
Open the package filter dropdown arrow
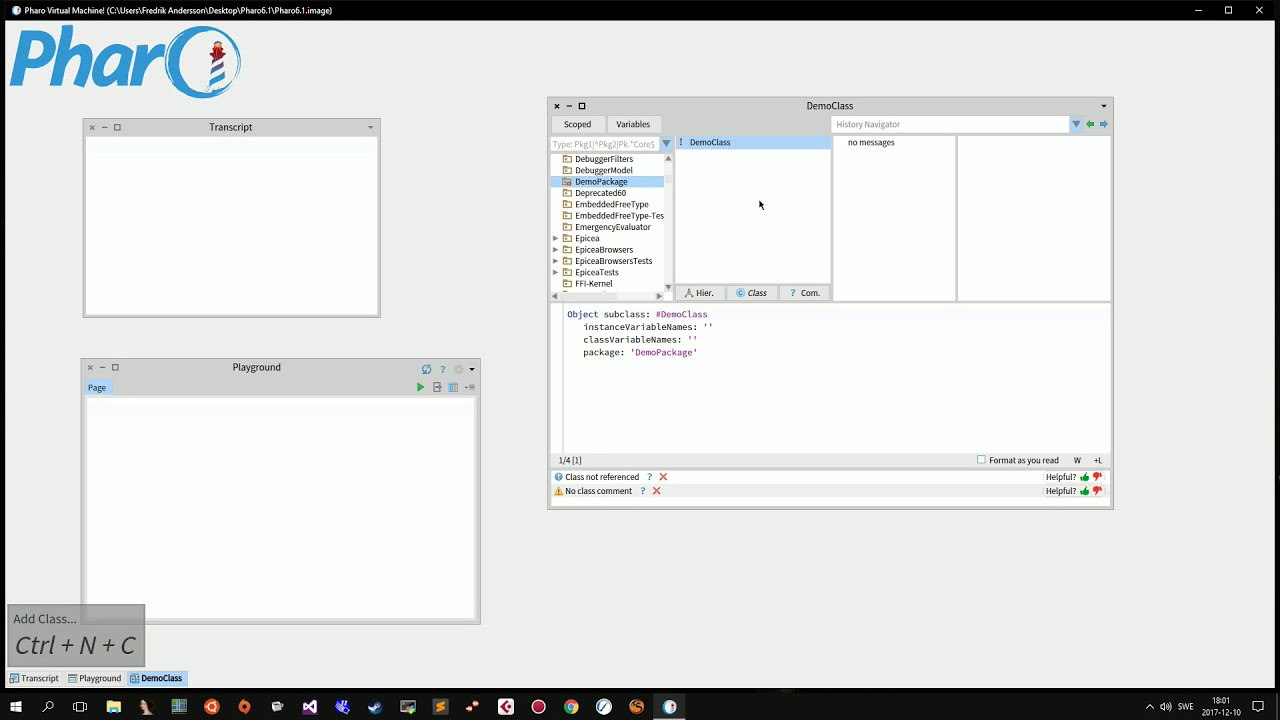pyautogui.click(x=666, y=144)
